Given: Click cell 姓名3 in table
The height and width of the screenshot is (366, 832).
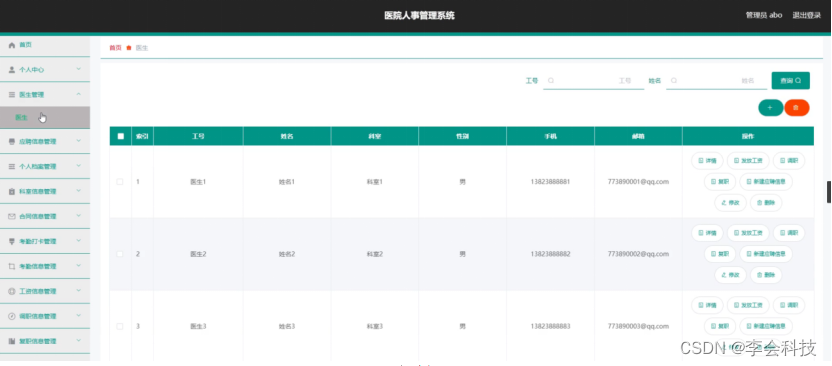Looking at the screenshot, I should (x=287, y=326).
